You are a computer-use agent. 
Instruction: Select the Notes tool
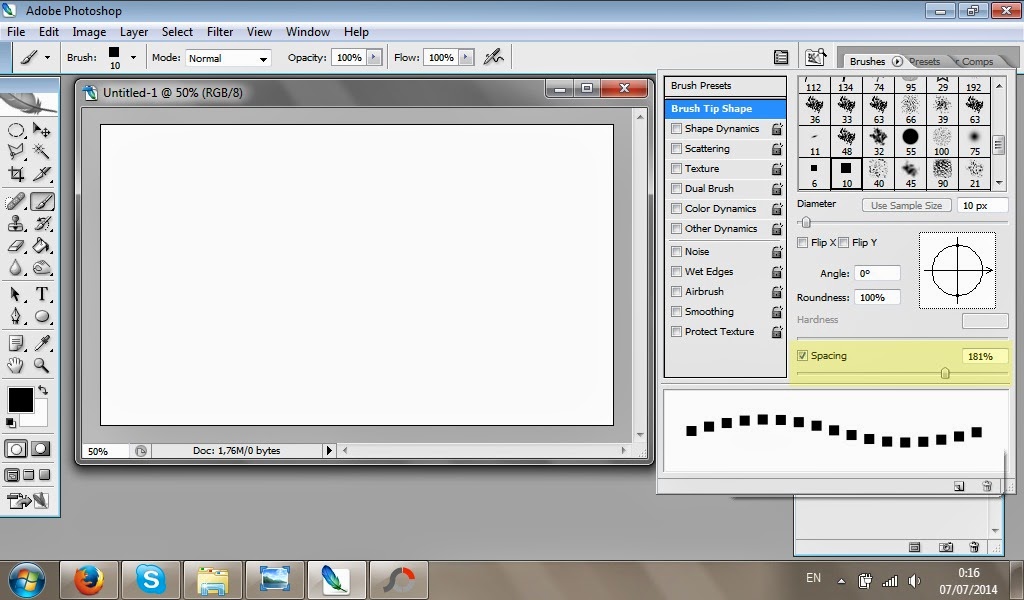pyautogui.click(x=16, y=343)
